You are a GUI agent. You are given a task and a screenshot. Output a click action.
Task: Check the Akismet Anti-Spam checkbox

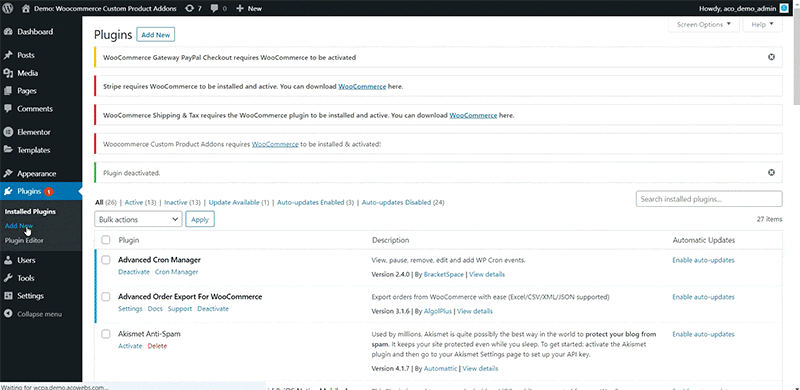pos(106,334)
